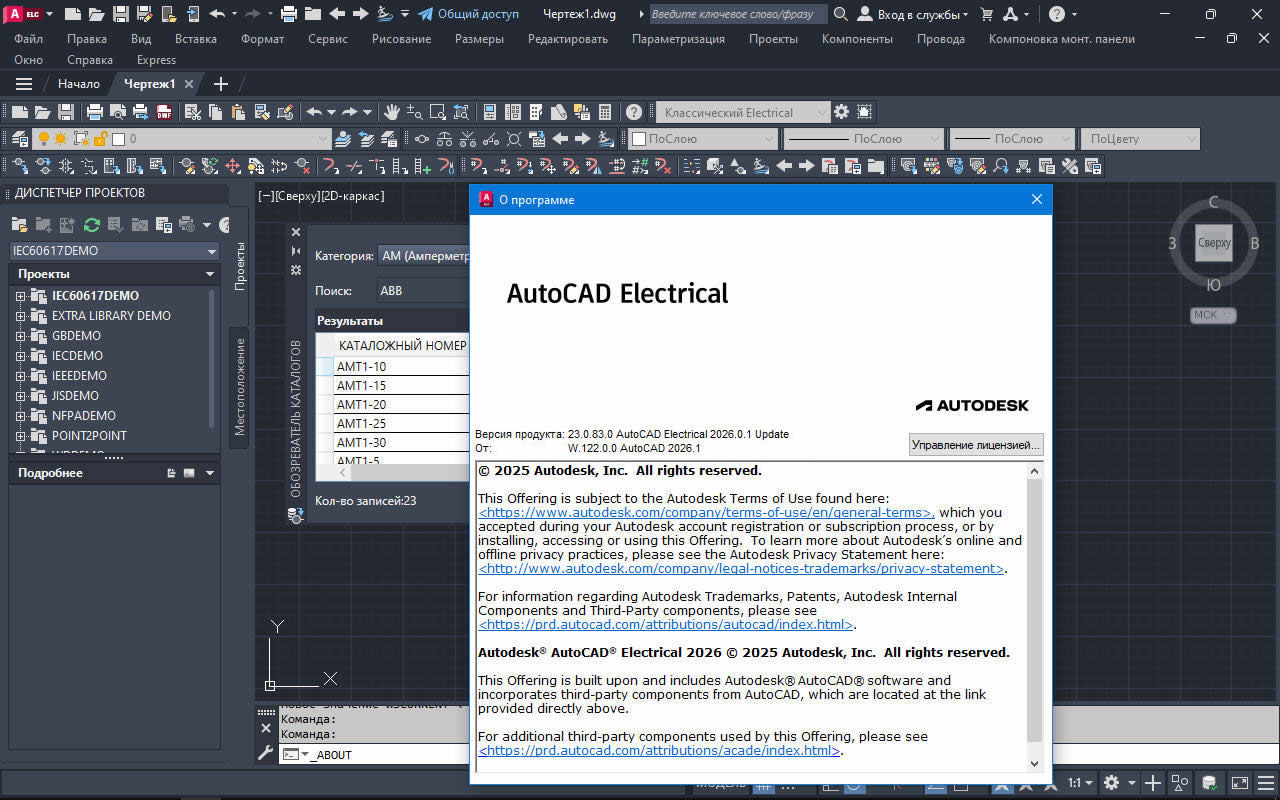Open the Компоненты menu
Screen dimensions: 1280x800
pos(856,38)
